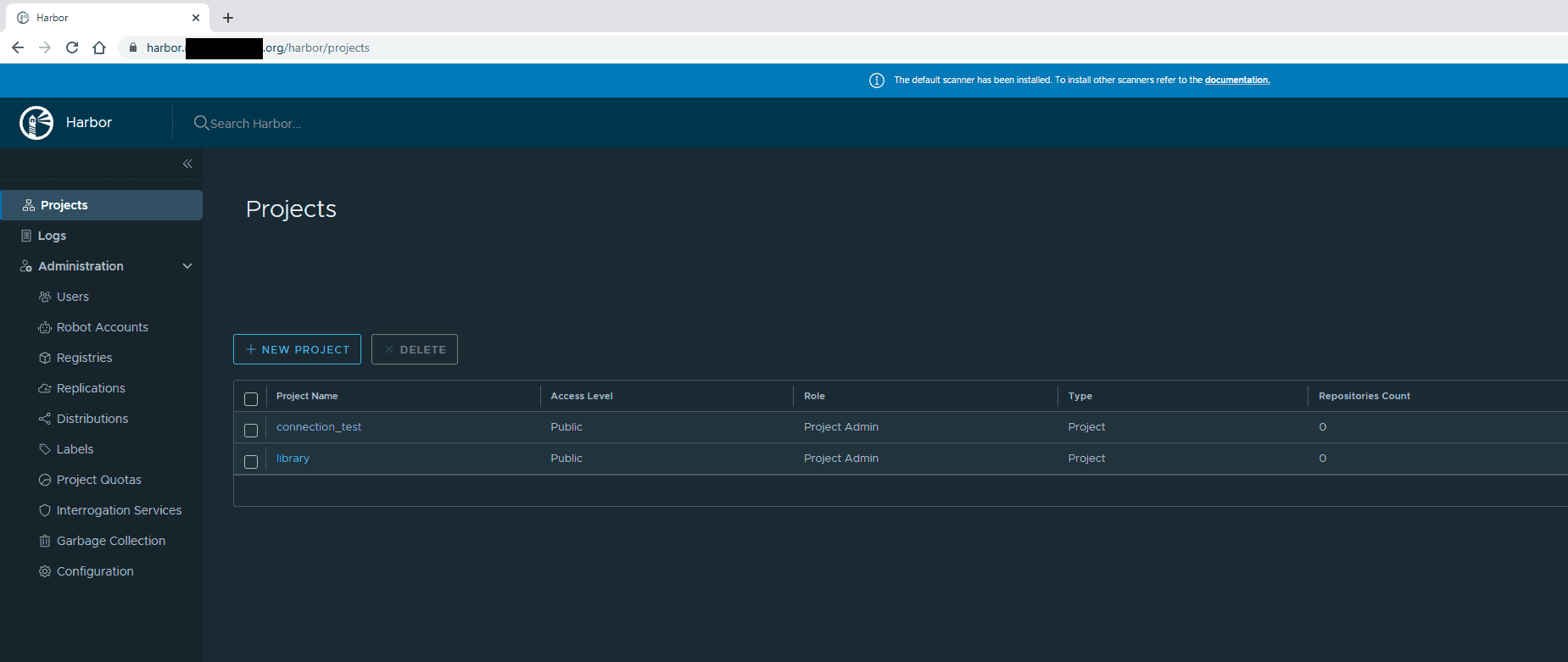Open Robot Accounts in the sidebar

(102, 327)
